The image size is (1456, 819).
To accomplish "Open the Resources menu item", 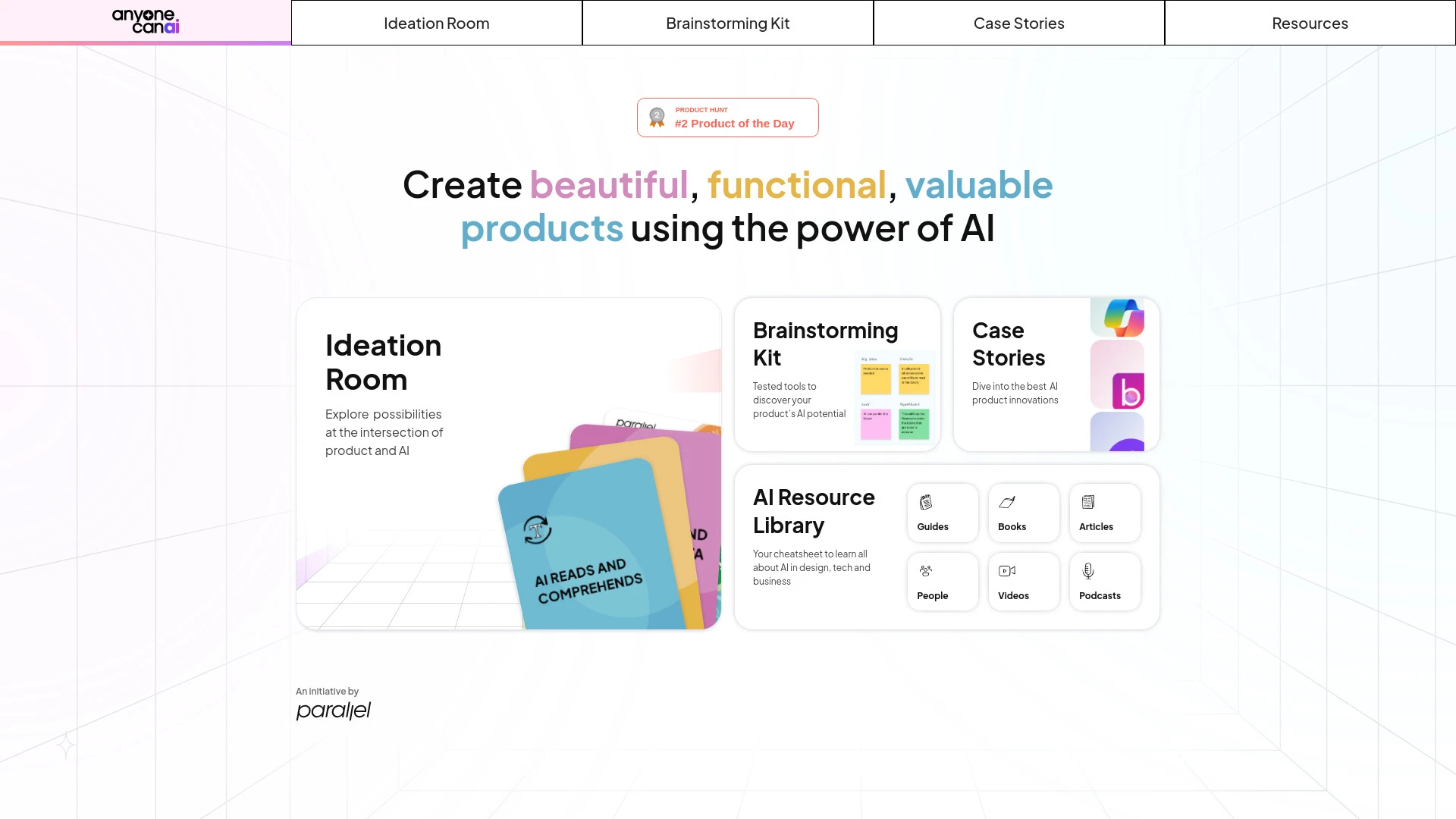I will tap(1310, 22).
